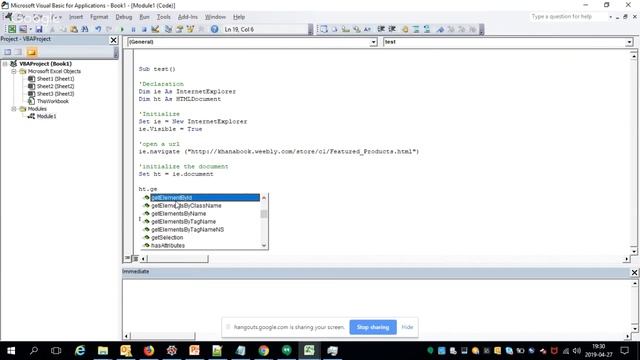Select Sheet1 (Sheet1) in project tree
Viewport: 640px width, 360px height.
(x=56, y=79)
